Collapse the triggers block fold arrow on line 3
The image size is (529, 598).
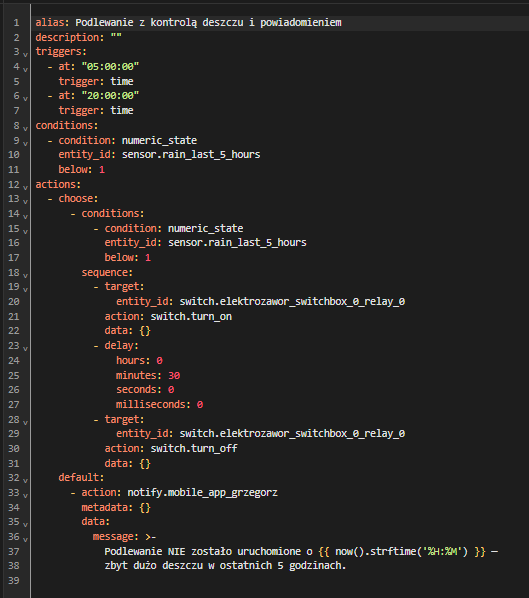pos(25,55)
